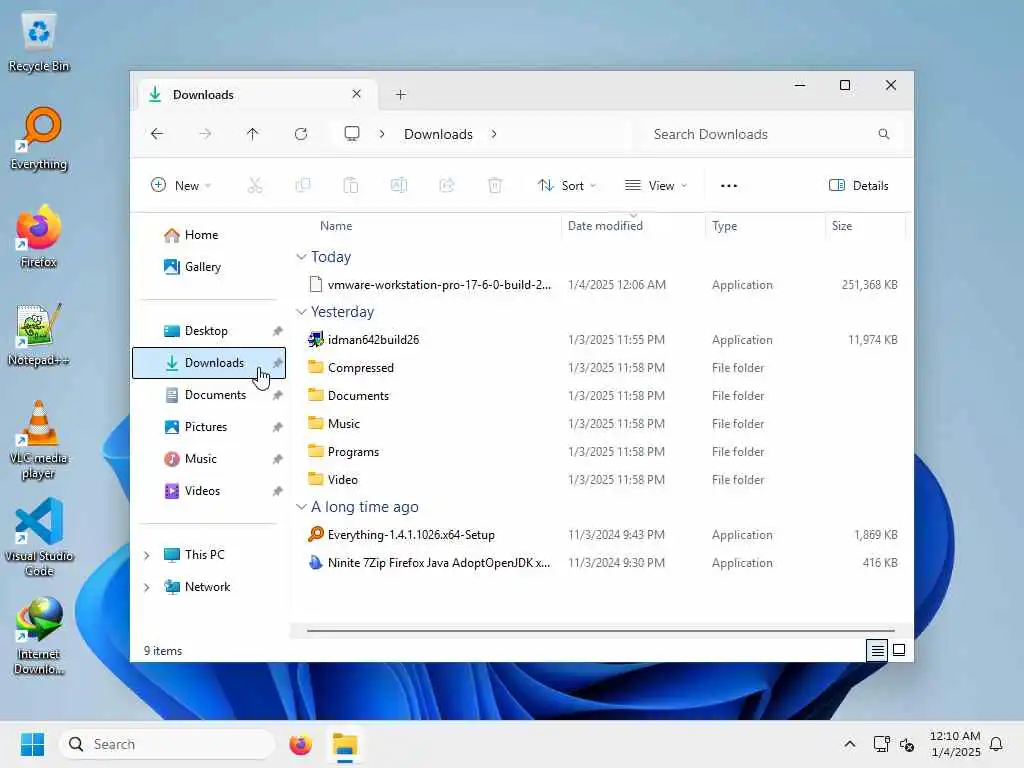Select the Downloads tab
This screenshot has width=1024, height=768.
[x=255, y=95]
